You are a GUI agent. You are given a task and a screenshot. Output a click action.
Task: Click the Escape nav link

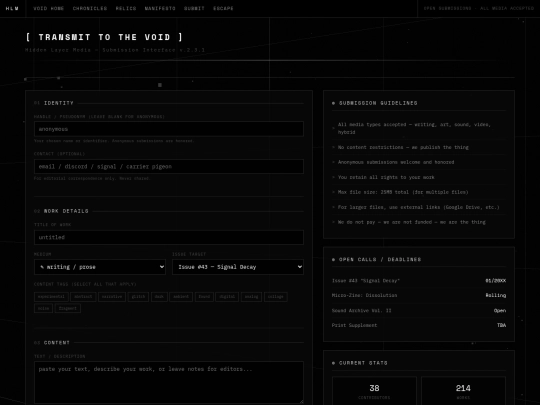pos(223,8)
